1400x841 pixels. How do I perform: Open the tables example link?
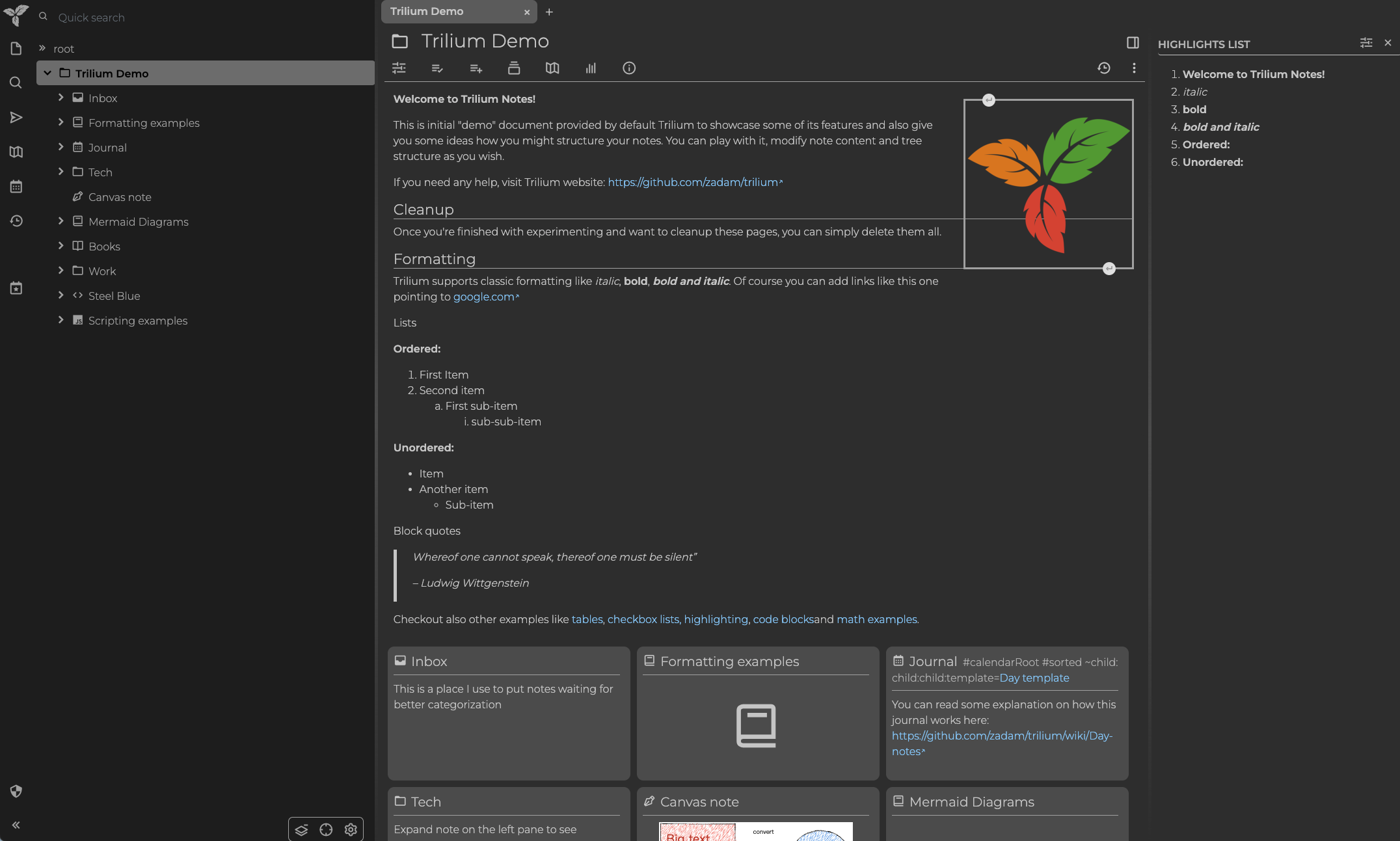pos(587,619)
